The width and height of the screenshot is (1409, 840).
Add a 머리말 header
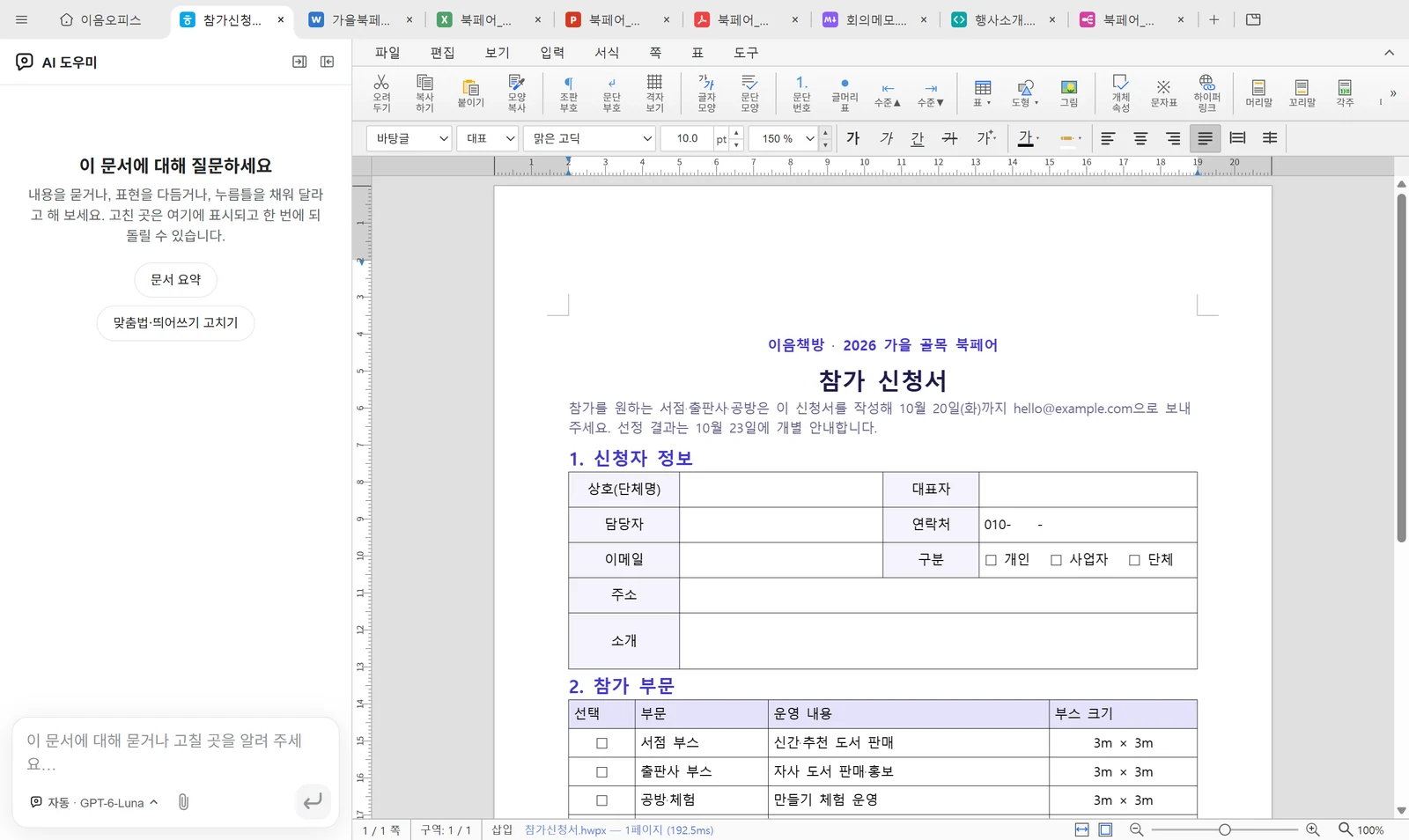click(1258, 92)
